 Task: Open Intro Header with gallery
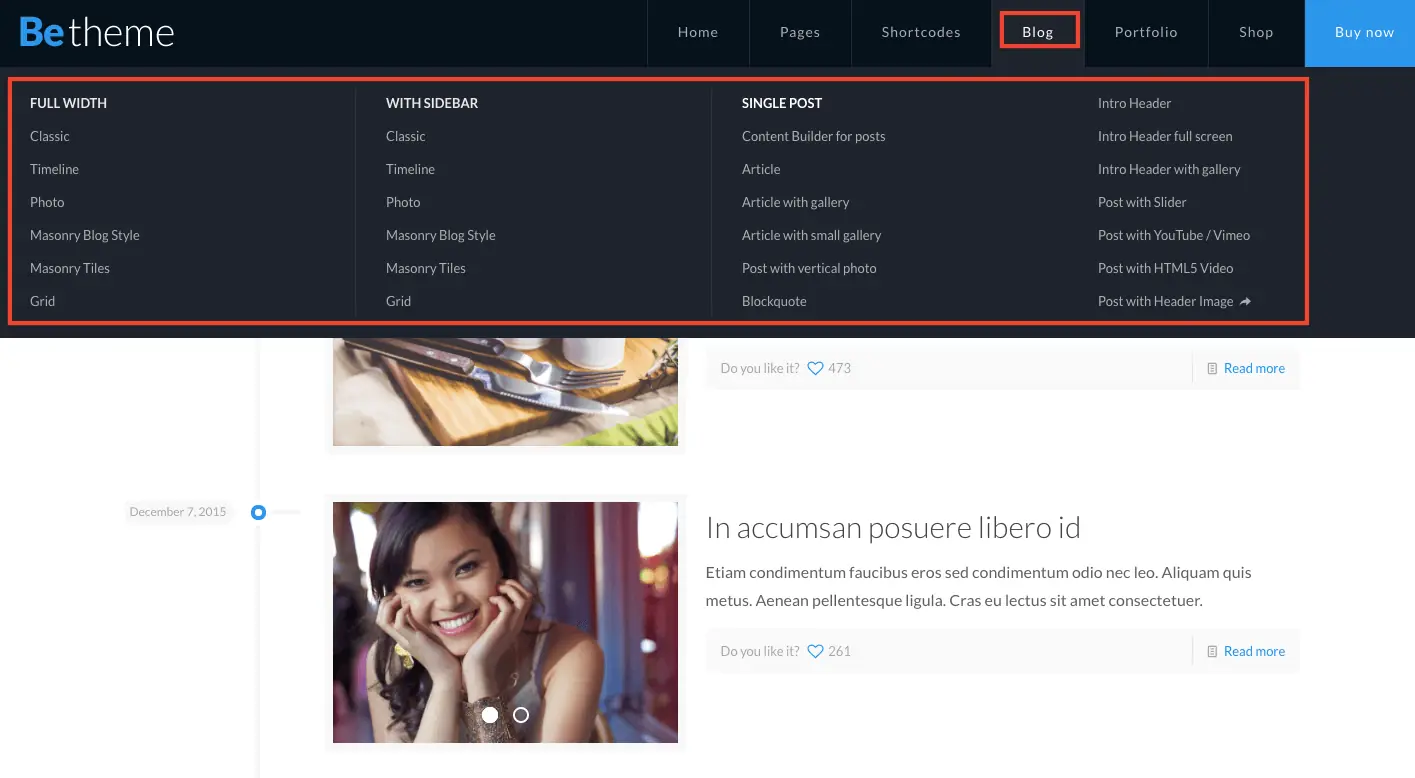coord(1169,169)
